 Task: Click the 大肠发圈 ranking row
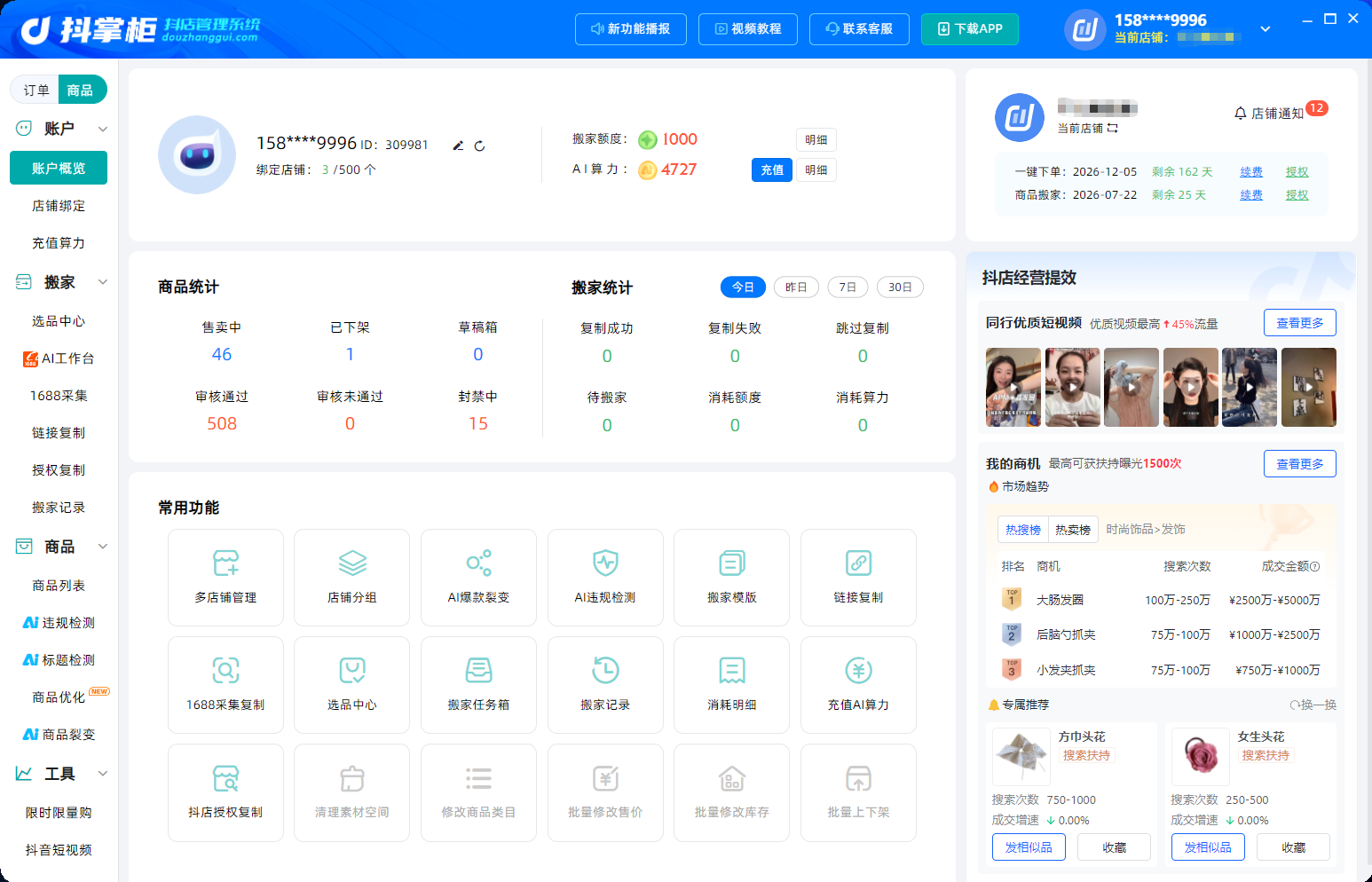1161,600
